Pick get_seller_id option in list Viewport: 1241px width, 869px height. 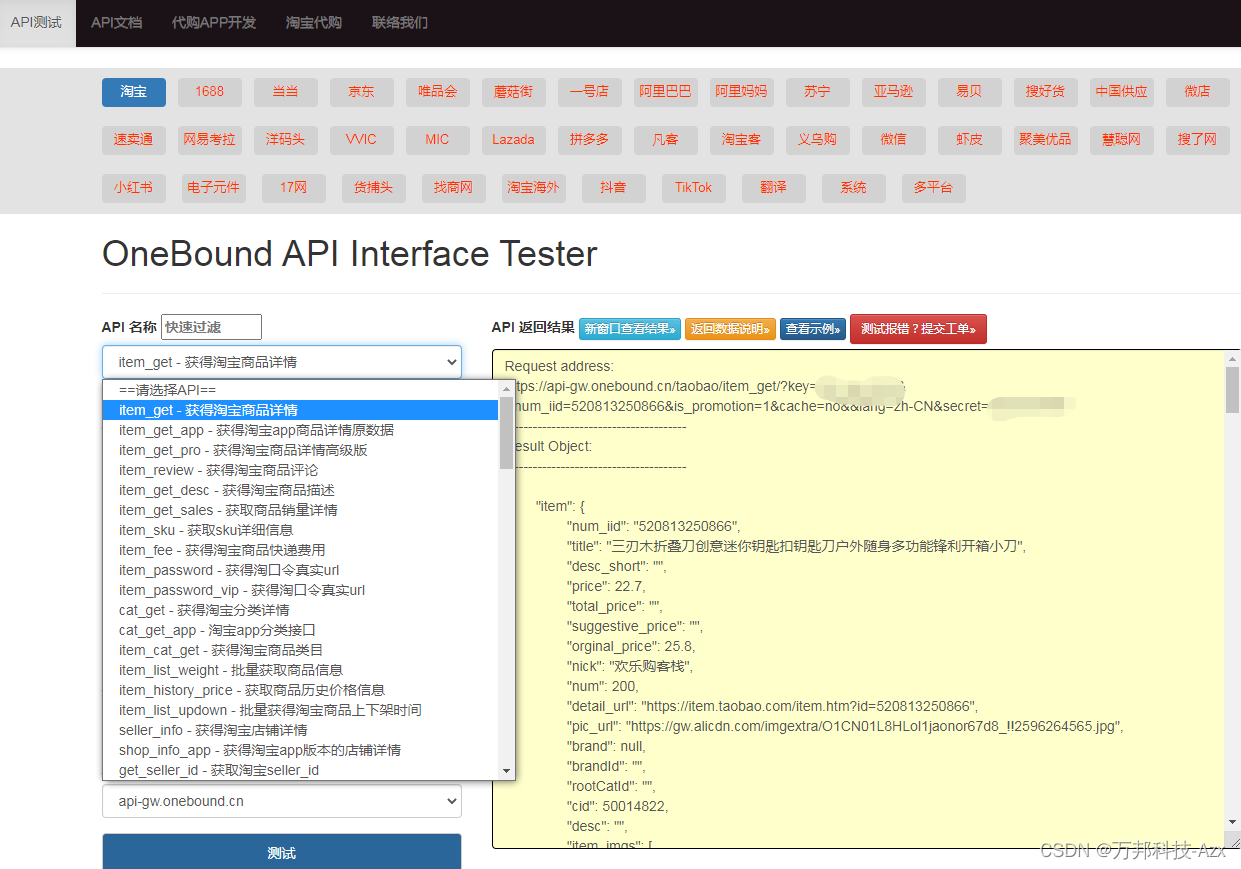[300, 770]
